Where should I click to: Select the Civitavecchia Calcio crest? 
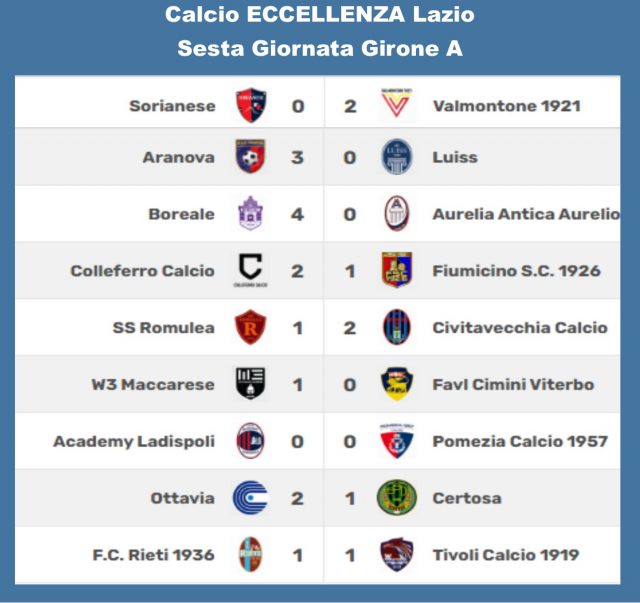coord(396,327)
